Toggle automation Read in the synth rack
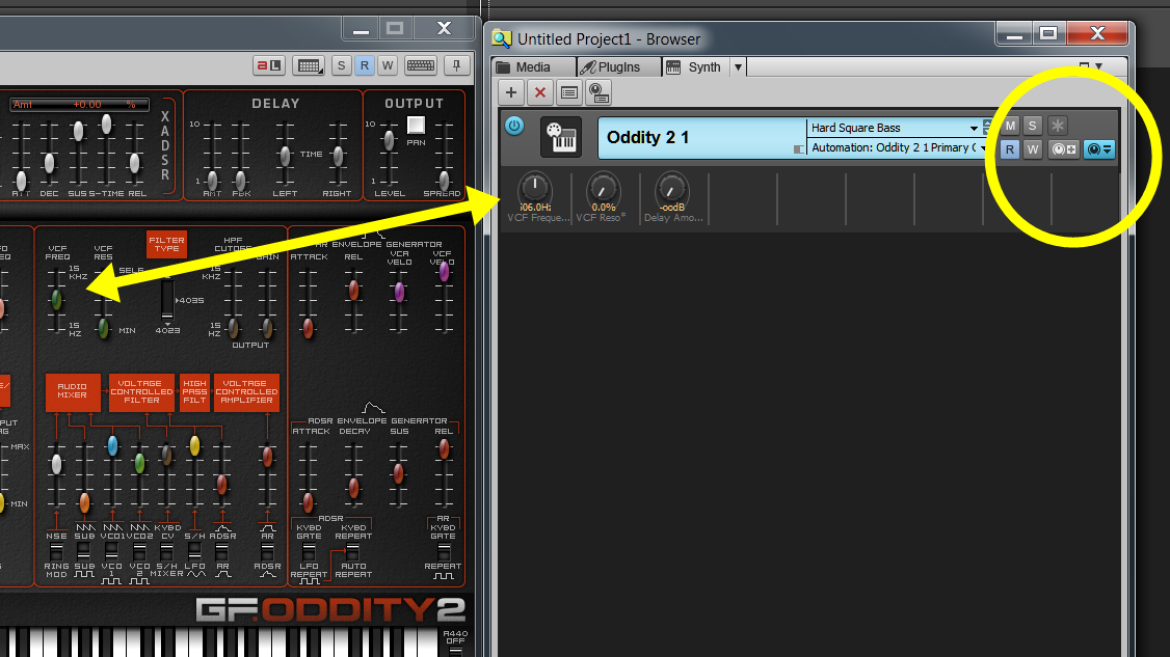The height and width of the screenshot is (657, 1170). click(x=1010, y=149)
